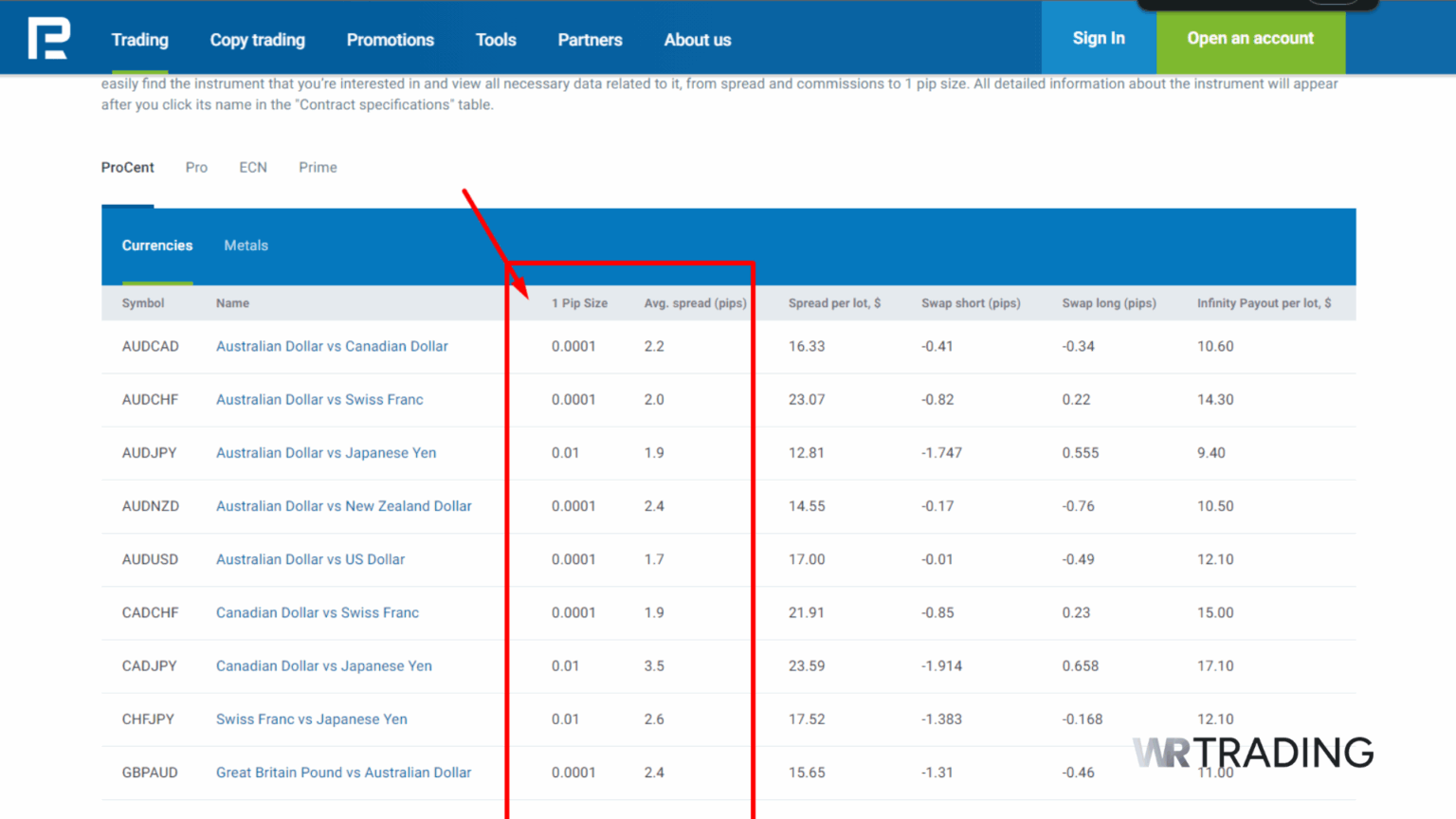Open the Trading menu

139,40
